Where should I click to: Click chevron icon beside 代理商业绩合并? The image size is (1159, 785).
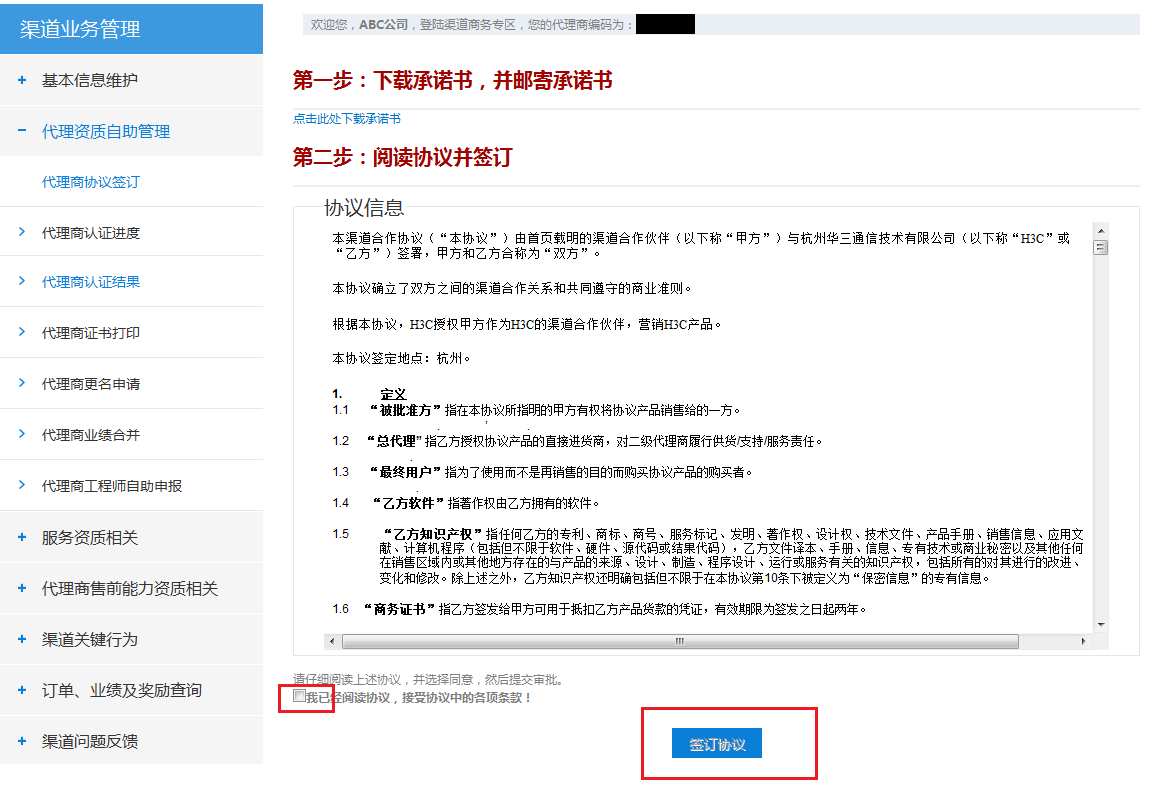click(22, 434)
